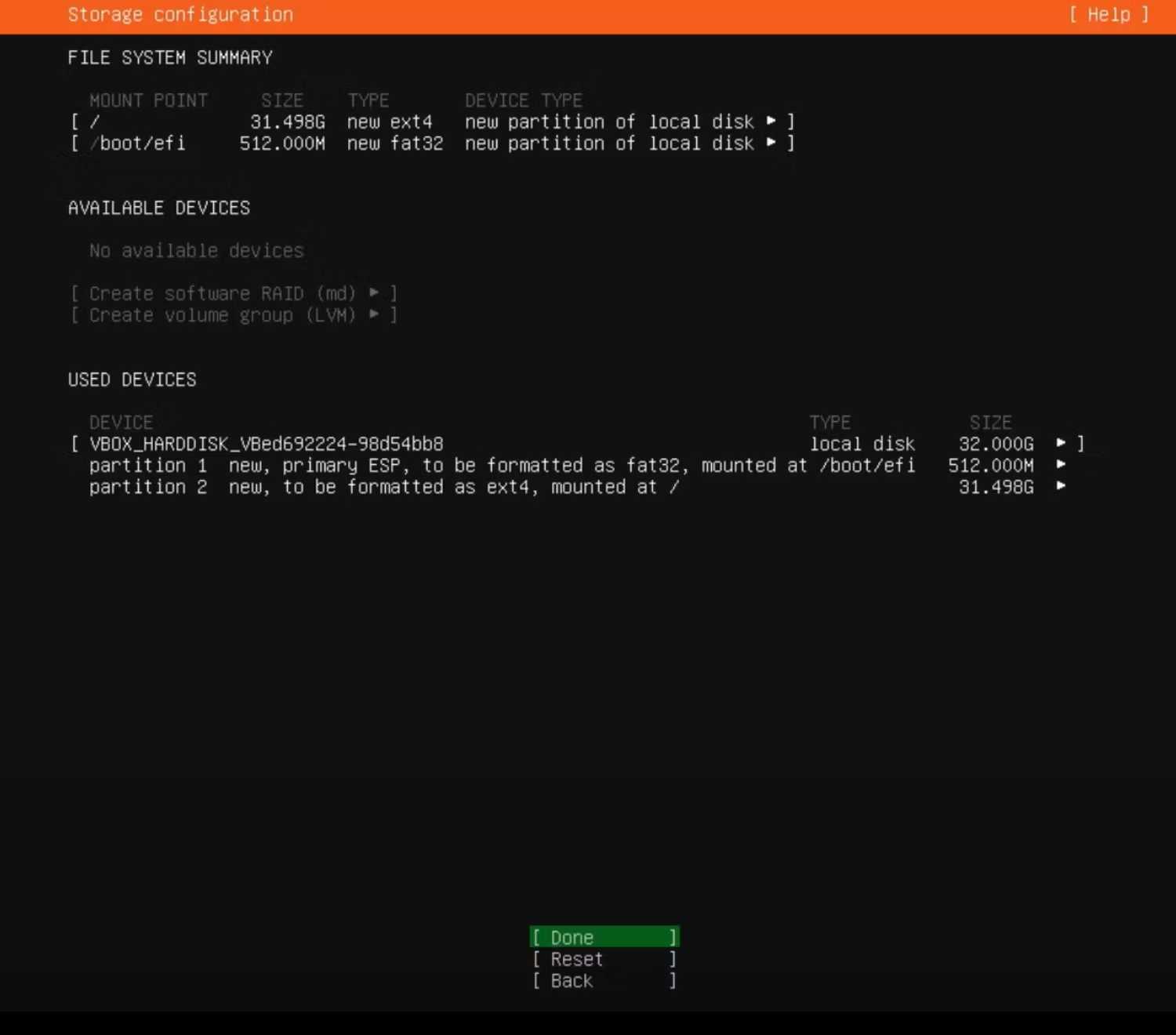Select the /boot/efi fat32 file system row
The width and height of the screenshot is (1176, 1035).
[x=433, y=143]
